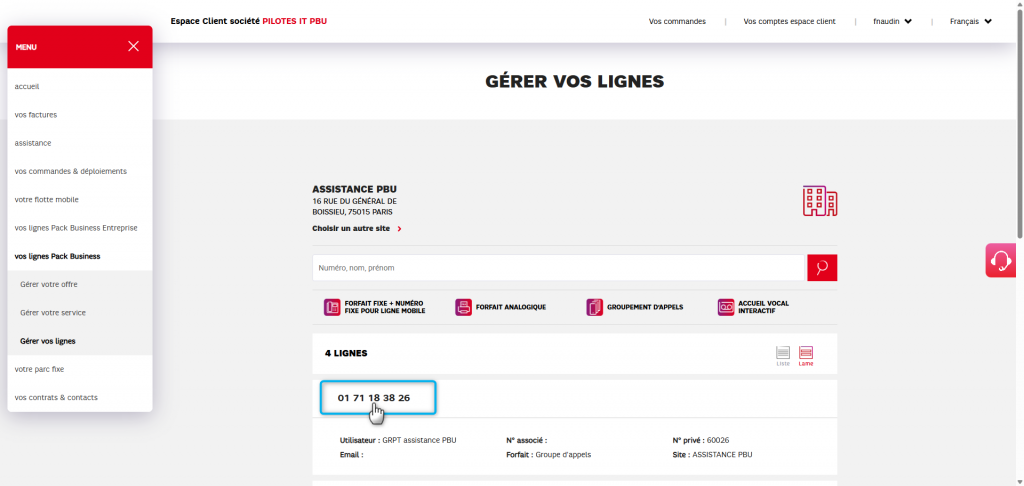The width and height of the screenshot is (1024, 486).
Task: Open Vos commandes in top bar
Action: (x=677, y=22)
